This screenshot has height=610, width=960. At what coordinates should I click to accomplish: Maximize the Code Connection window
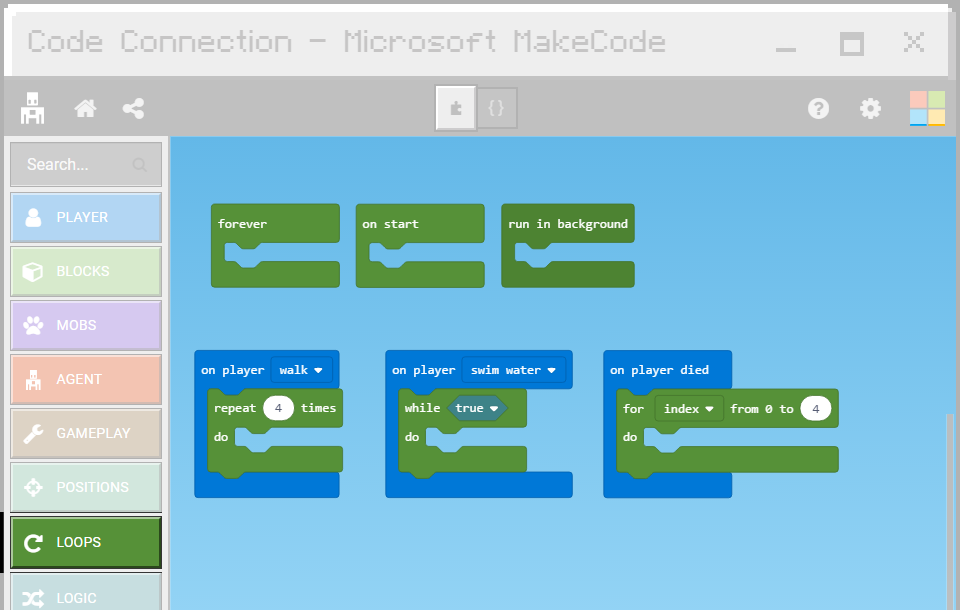[852, 43]
